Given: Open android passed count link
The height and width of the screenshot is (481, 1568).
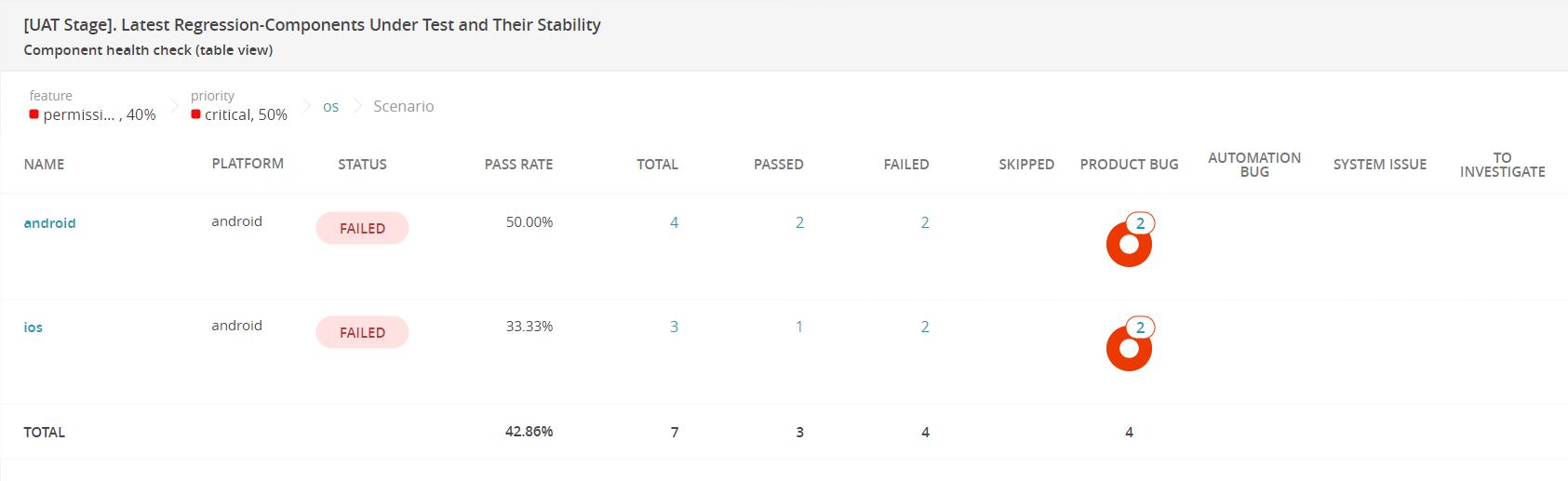Looking at the screenshot, I should pyautogui.click(x=799, y=222).
